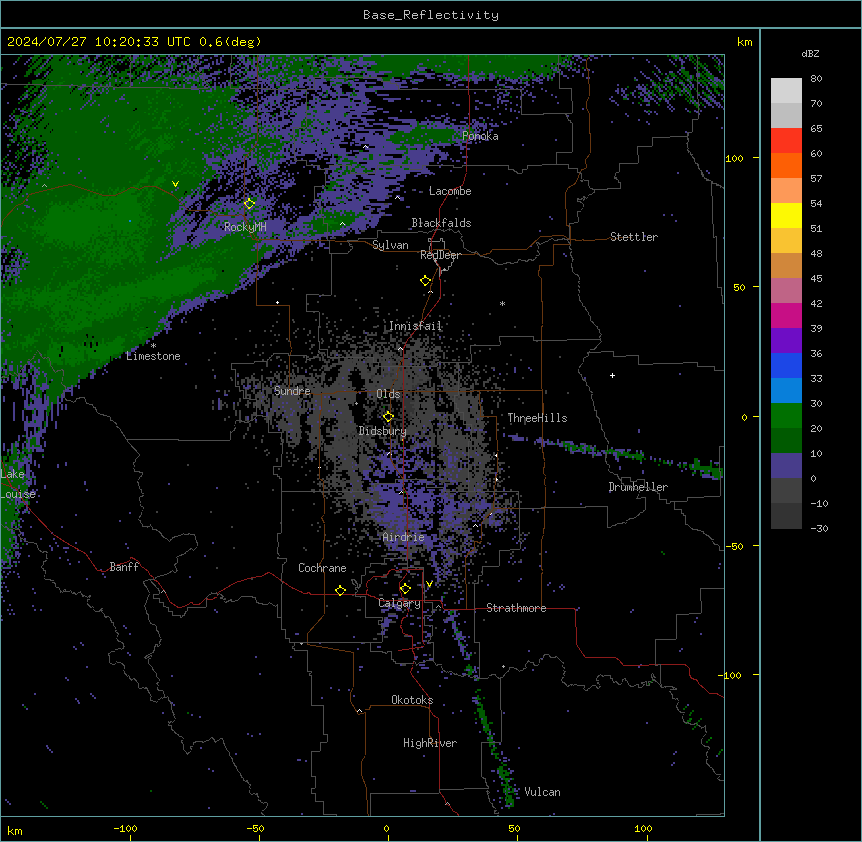Click the Lake Louise label
Image resolution: width=862 pixels, height=842 pixels.
pyautogui.click(x=18, y=484)
